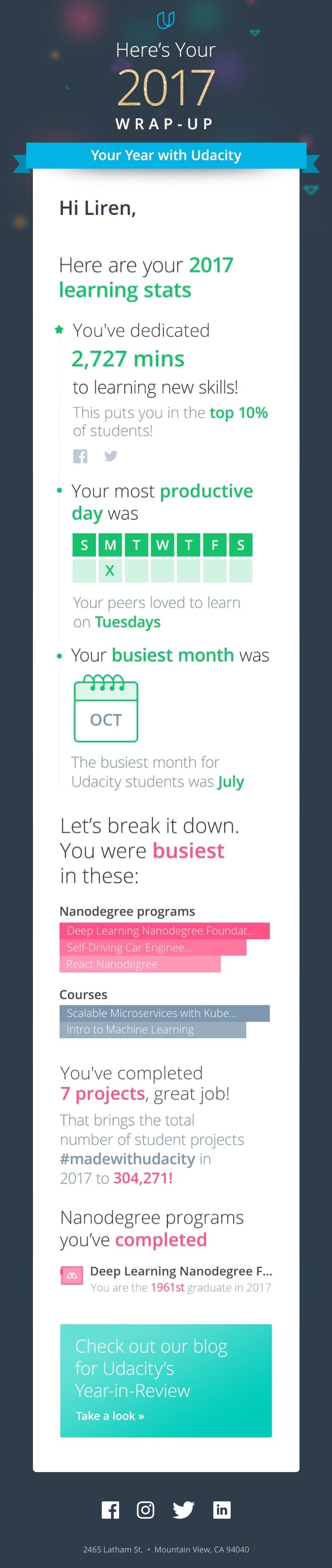This screenshot has height=1568, width=332.
Task: Click the Udacity logo at top
Action: (166, 21)
